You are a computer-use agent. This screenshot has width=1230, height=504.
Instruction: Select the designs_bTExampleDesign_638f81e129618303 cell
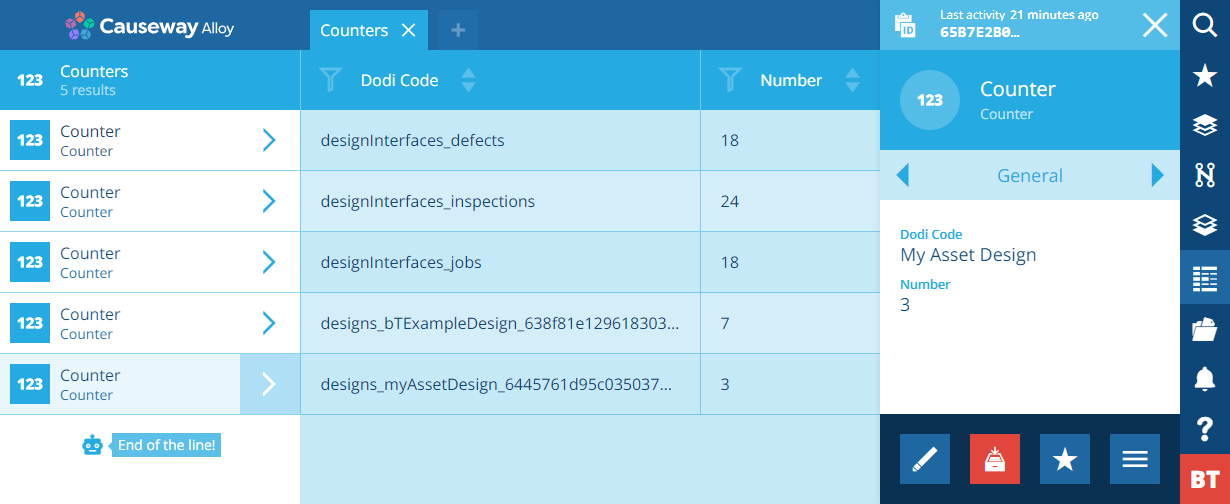tap(500, 323)
